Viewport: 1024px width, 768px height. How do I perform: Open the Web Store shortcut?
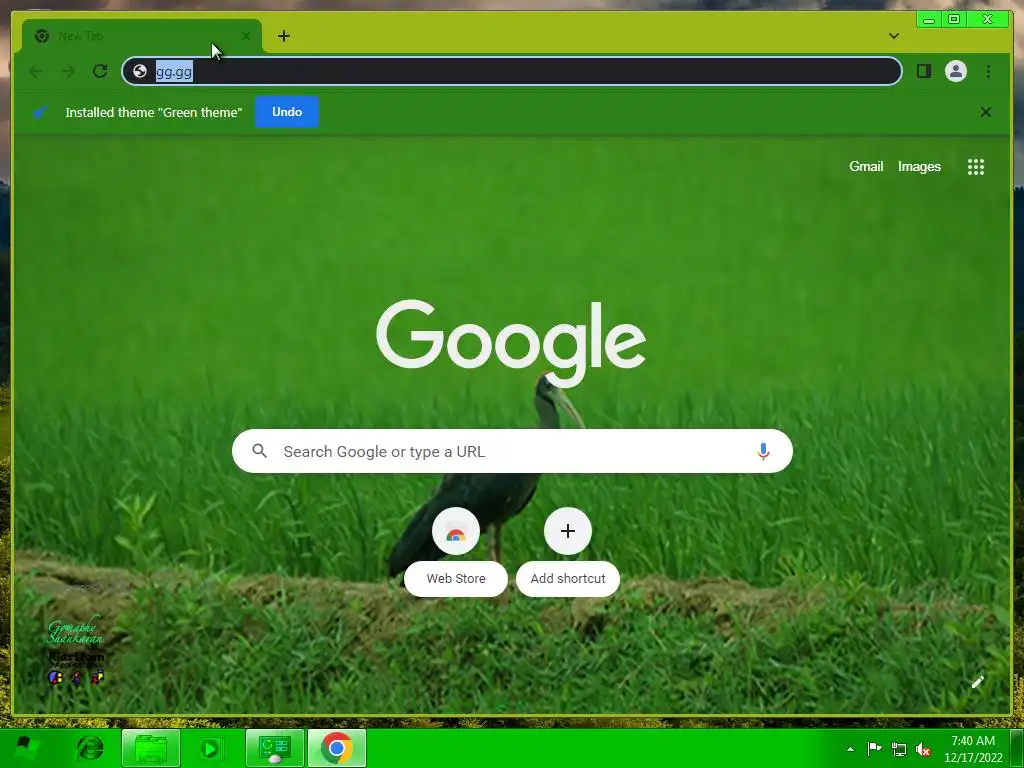(x=456, y=552)
